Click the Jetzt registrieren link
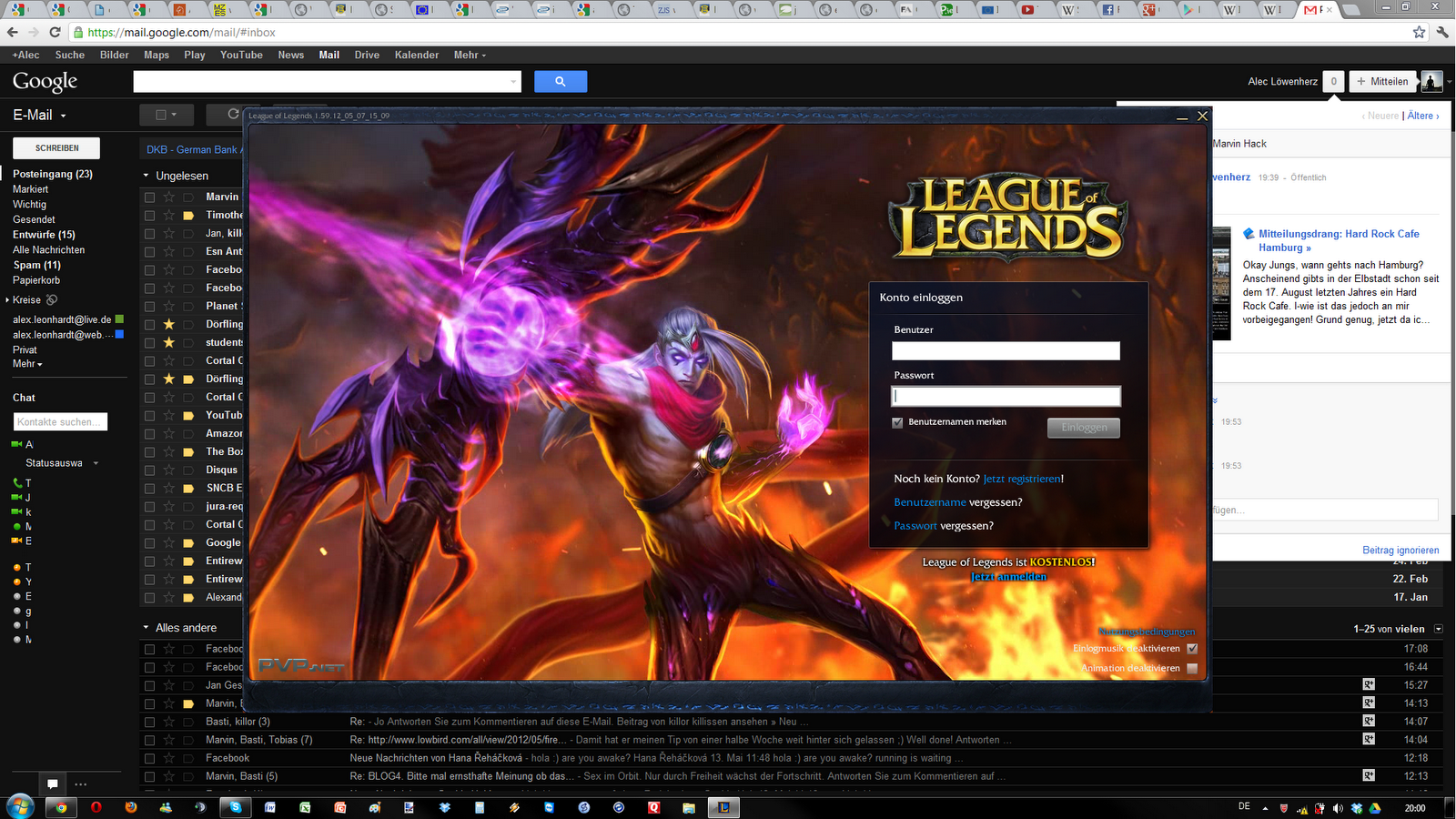 click(x=1022, y=479)
